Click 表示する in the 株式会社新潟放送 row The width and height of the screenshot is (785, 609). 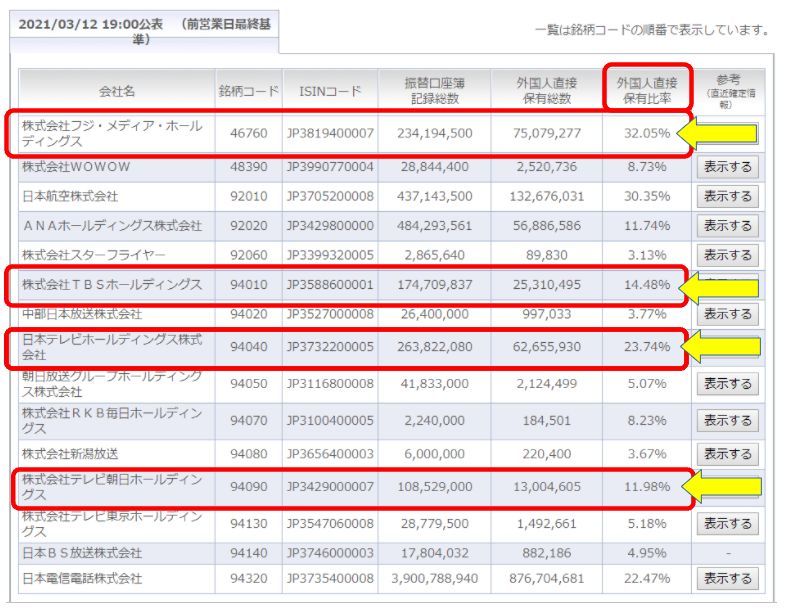(727, 454)
